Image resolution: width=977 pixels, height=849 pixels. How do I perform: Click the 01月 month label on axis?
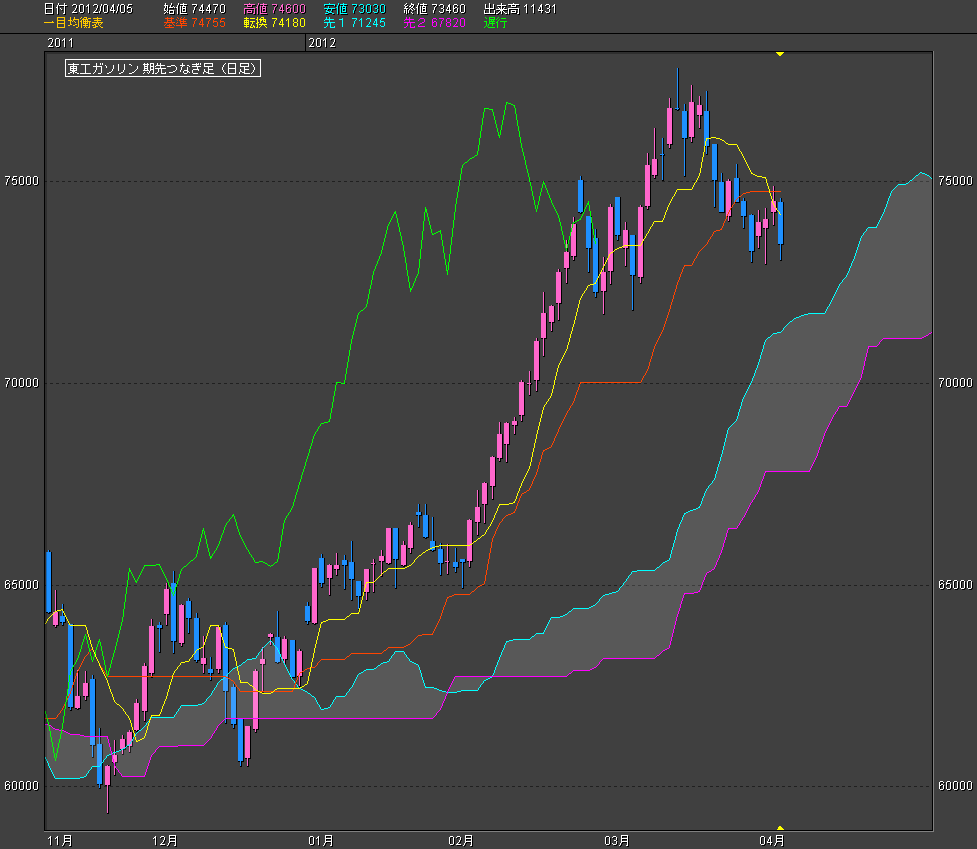point(320,839)
